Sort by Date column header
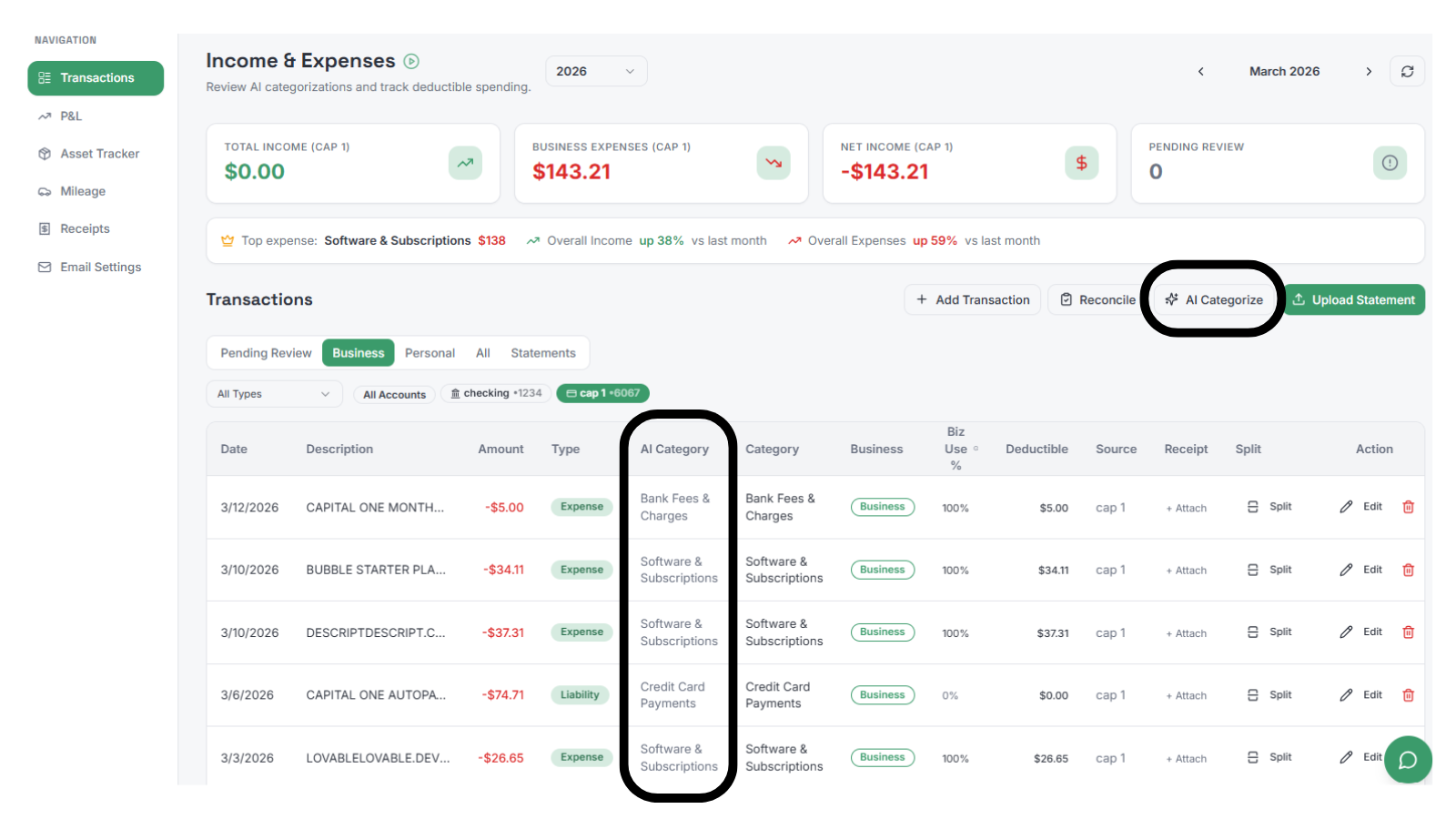Screen dimensions: 1456x819 (234, 449)
